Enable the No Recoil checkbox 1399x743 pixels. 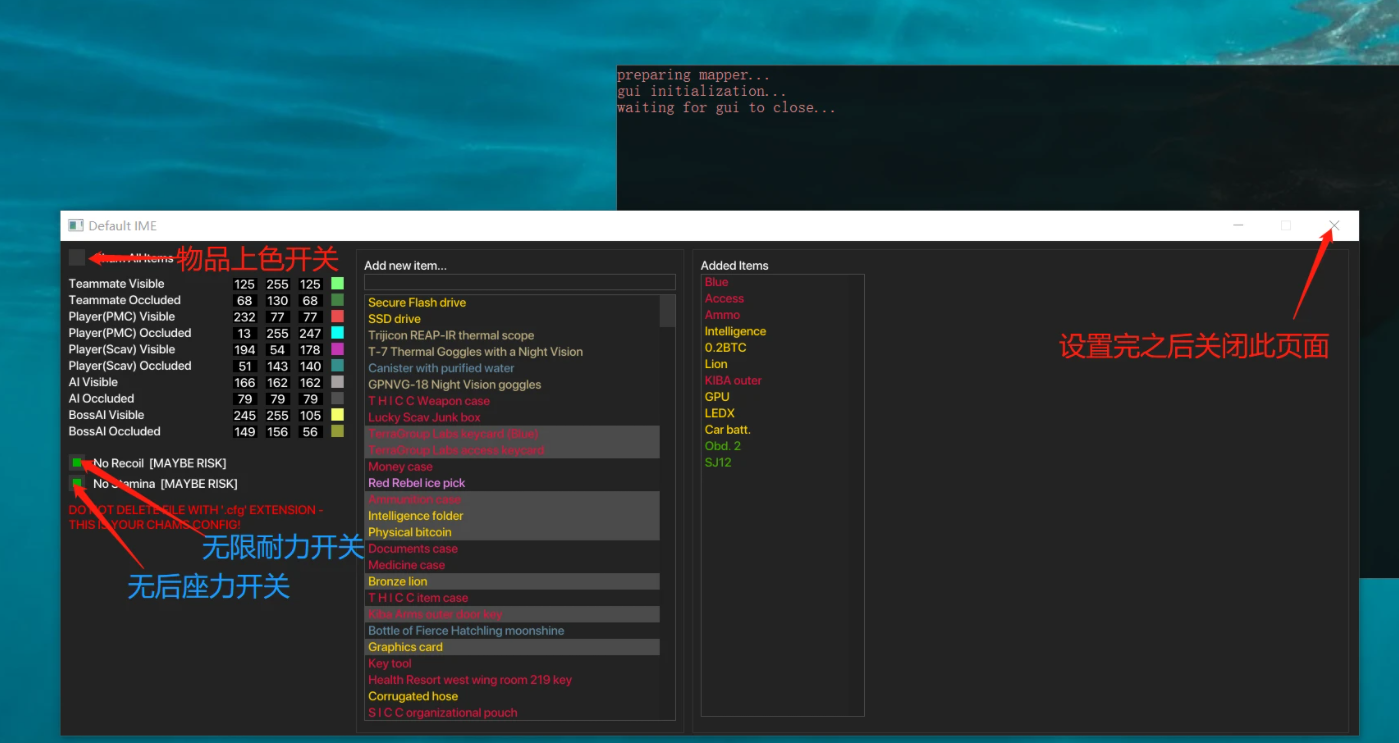[77, 463]
